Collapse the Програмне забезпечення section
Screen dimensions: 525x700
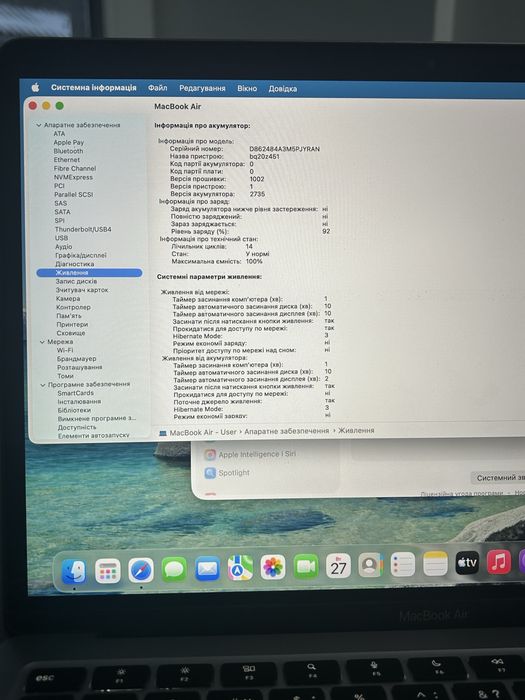[43, 385]
